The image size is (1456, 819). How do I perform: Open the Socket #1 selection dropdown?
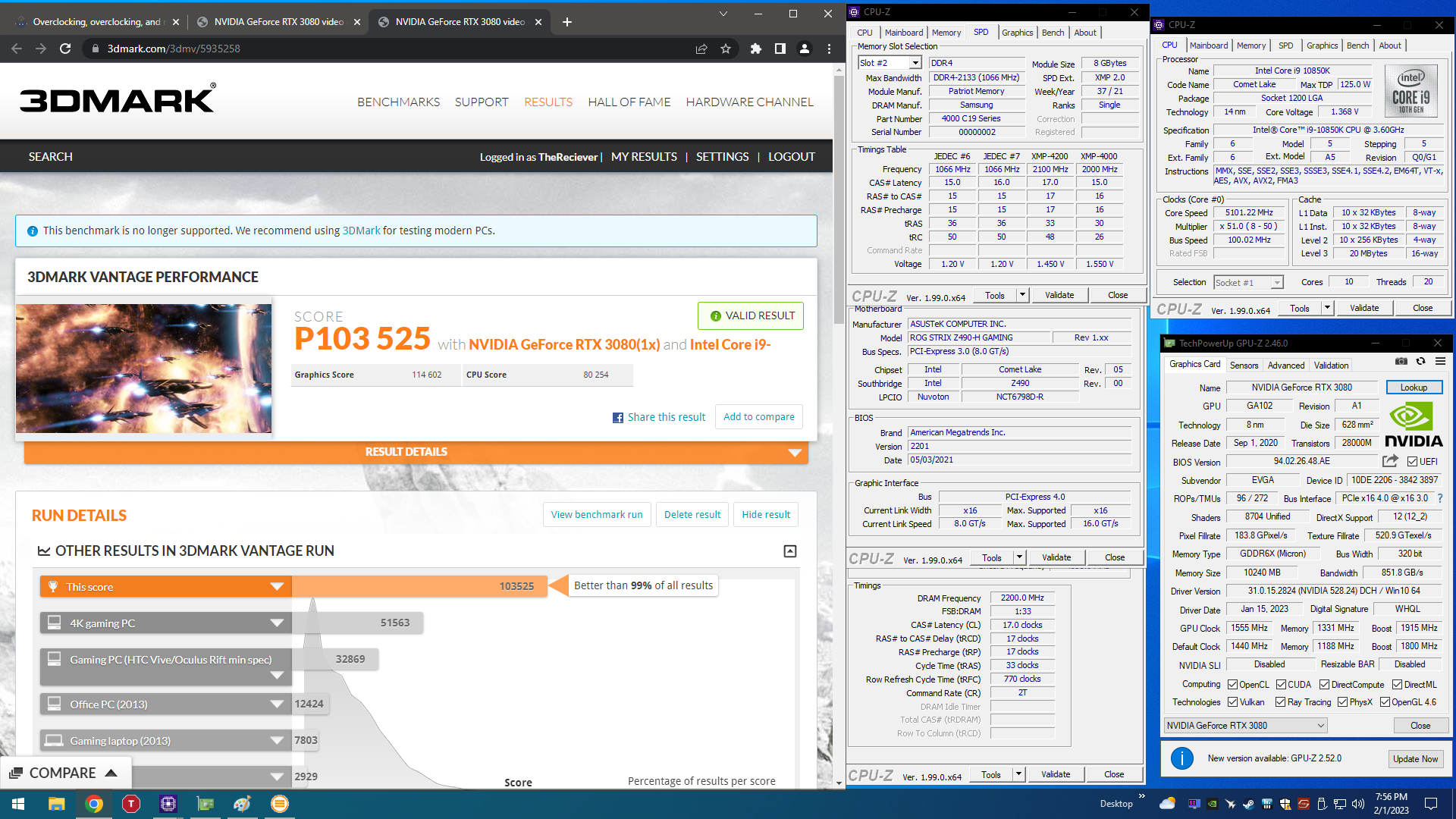[1277, 282]
